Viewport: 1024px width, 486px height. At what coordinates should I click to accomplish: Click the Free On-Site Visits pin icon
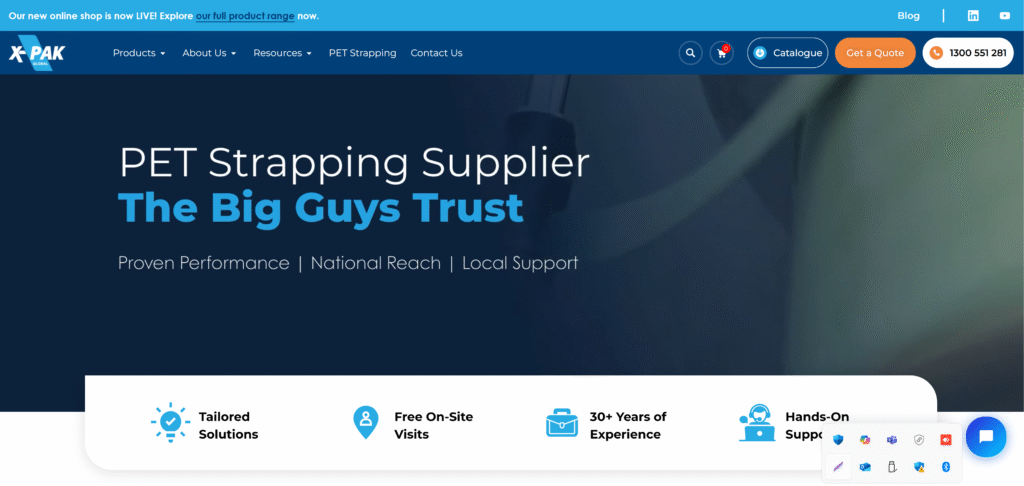(x=366, y=422)
